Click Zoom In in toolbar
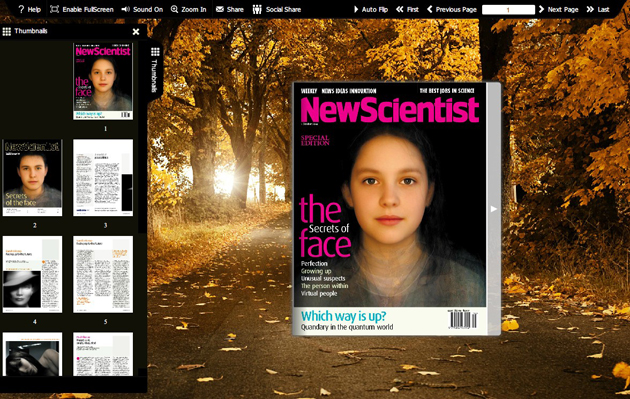 point(188,9)
